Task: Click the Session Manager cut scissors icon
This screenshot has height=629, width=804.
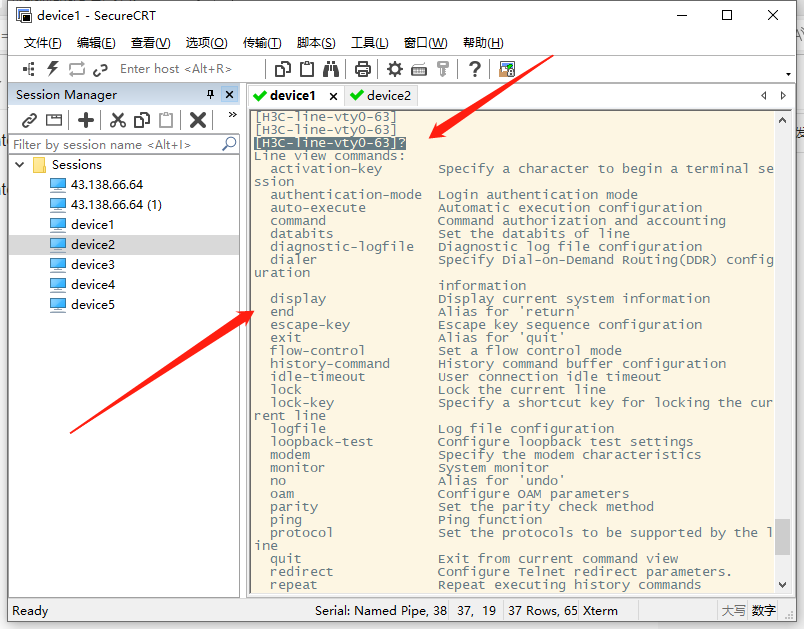Action: pyautogui.click(x=117, y=120)
